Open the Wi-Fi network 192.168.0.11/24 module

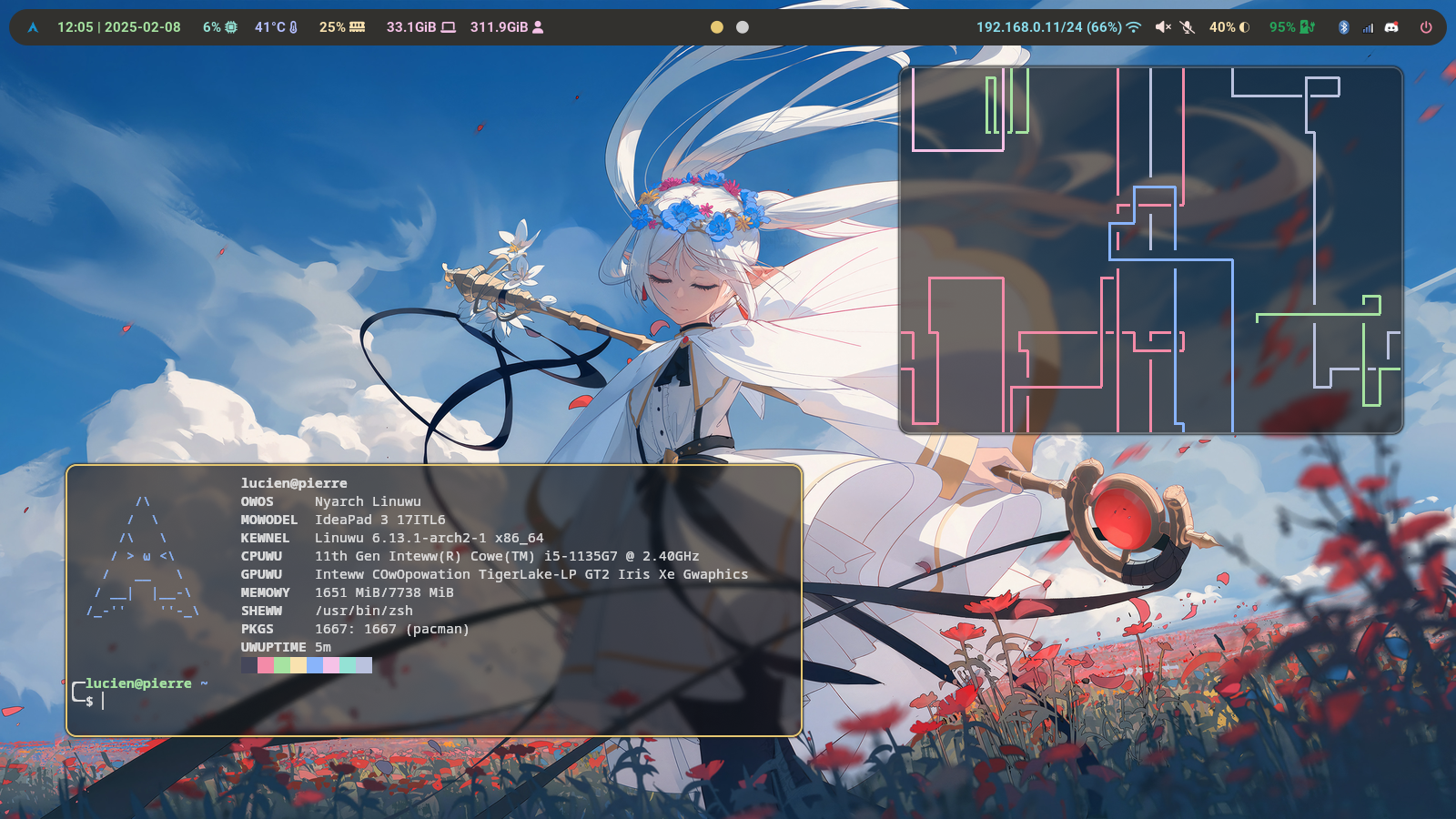tap(1058, 27)
